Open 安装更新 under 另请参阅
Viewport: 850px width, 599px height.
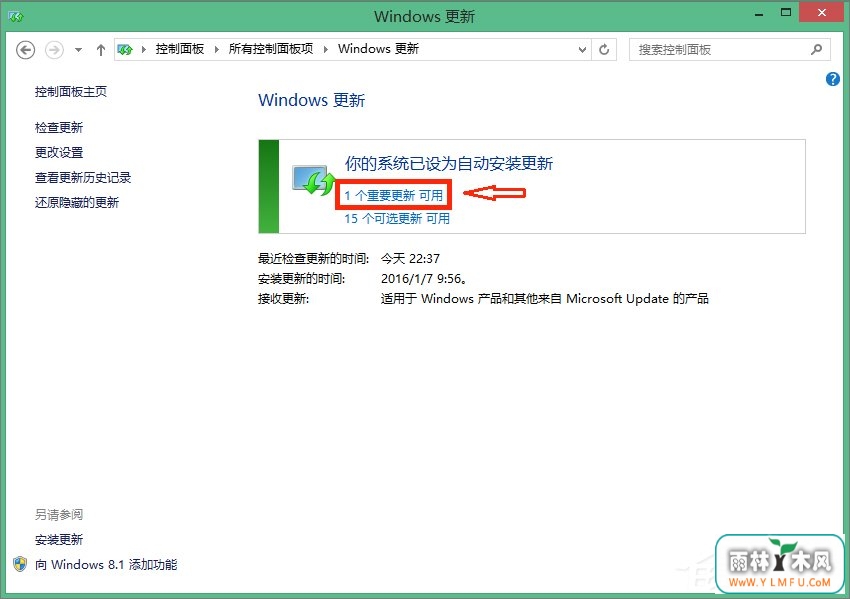tap(59, 539)
